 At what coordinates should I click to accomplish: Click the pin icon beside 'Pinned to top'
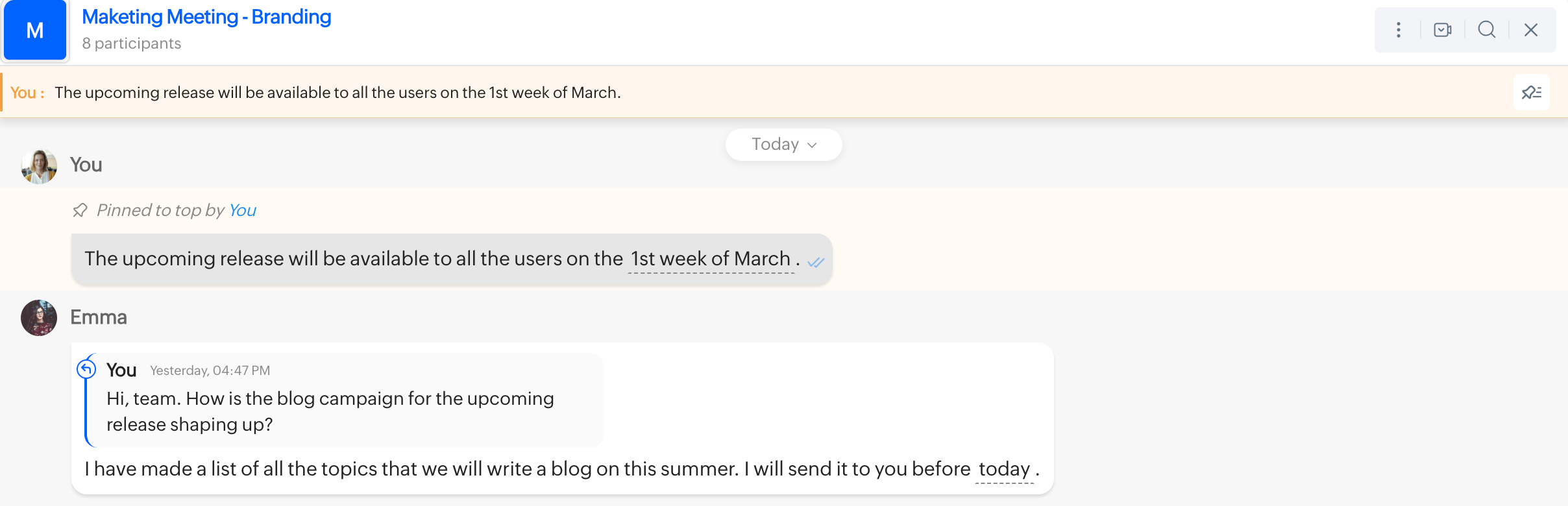[x=80, y=210]
